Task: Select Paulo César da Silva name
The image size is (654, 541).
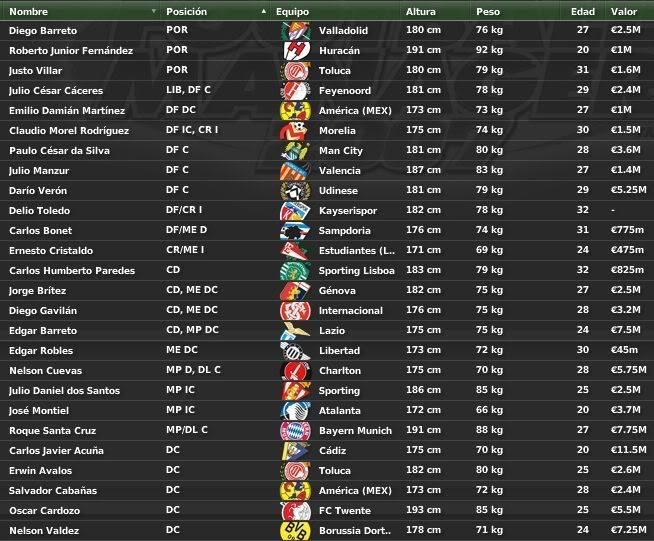Action: click(x=59, y=151)
